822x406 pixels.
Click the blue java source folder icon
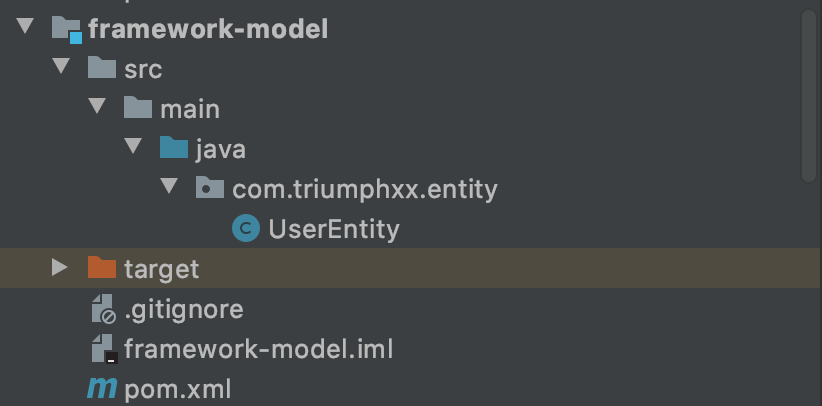(x=174, y=149)
